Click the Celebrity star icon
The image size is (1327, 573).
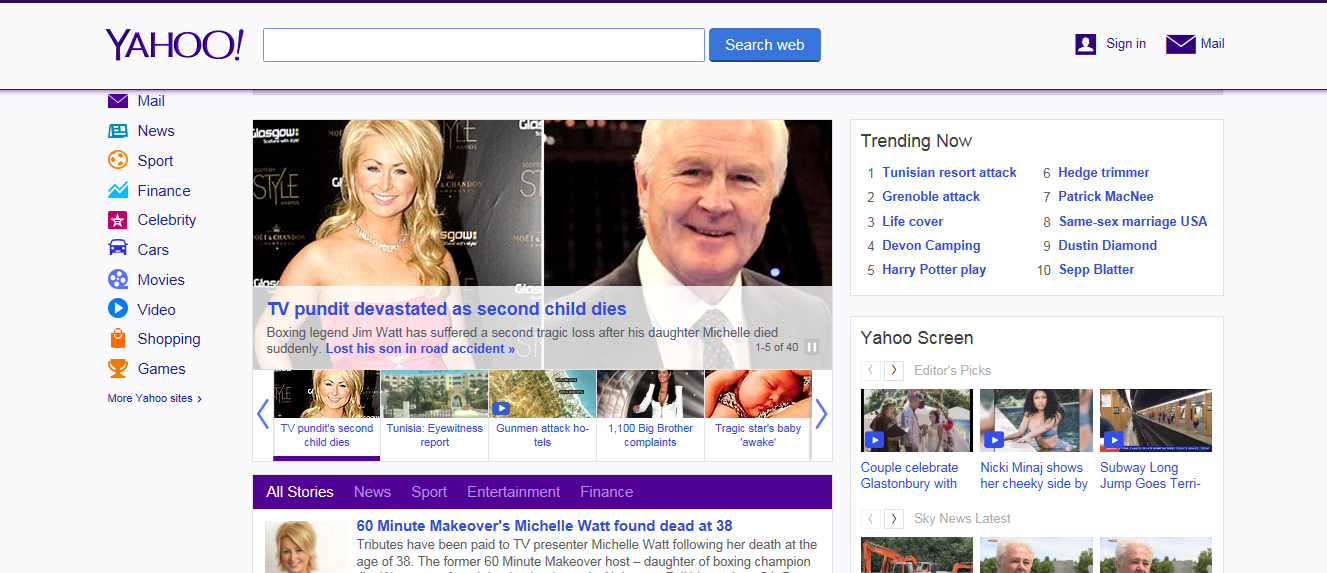[x=118, y=220]
